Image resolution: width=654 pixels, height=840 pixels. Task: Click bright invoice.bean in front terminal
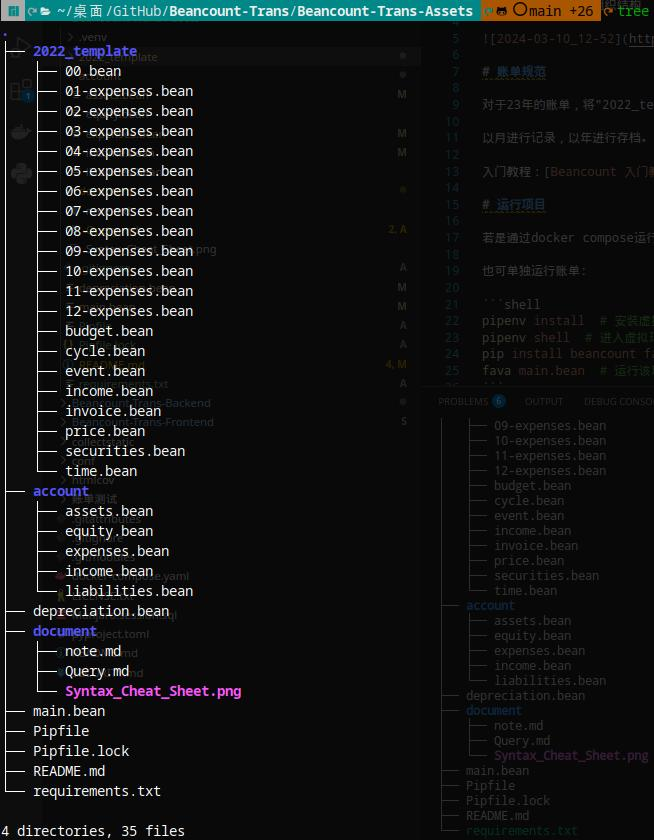point(113,411)
